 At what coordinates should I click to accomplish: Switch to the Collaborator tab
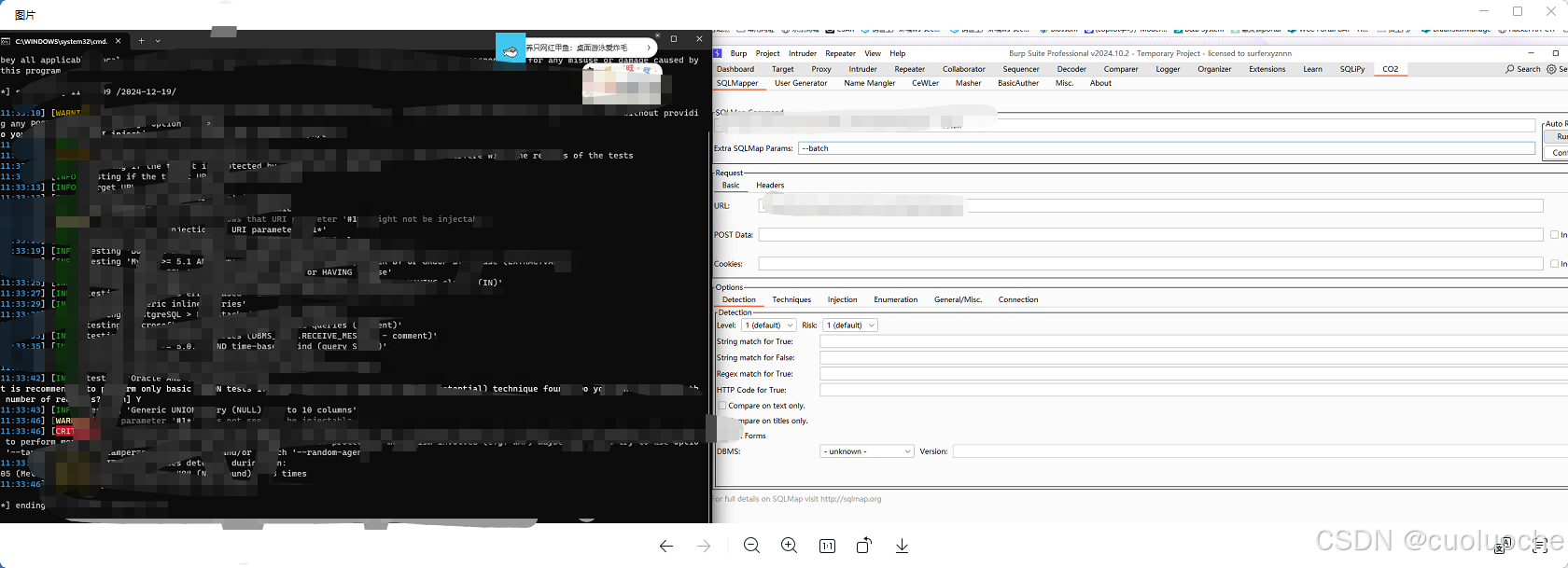[964, 69]
